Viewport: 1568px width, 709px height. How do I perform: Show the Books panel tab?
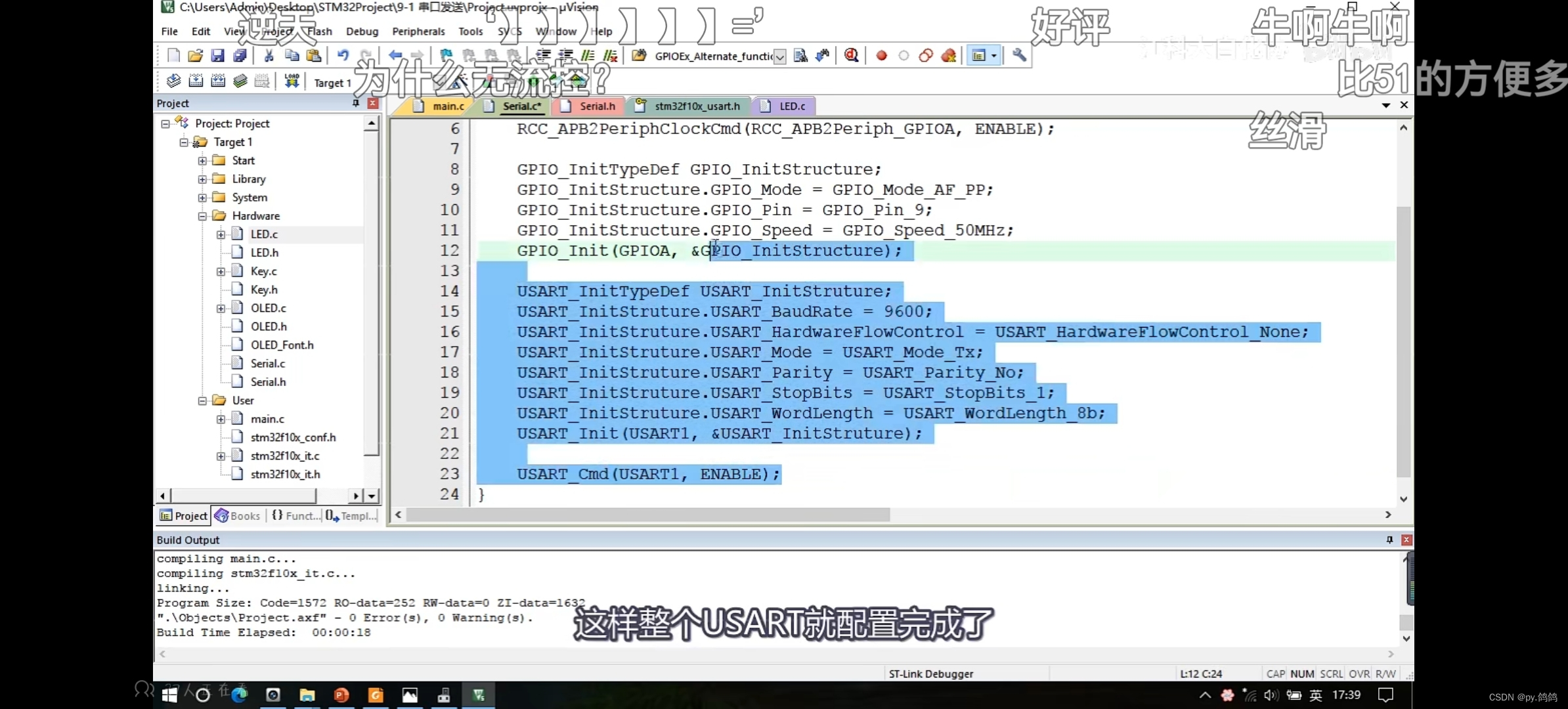[x=238, y=516]
